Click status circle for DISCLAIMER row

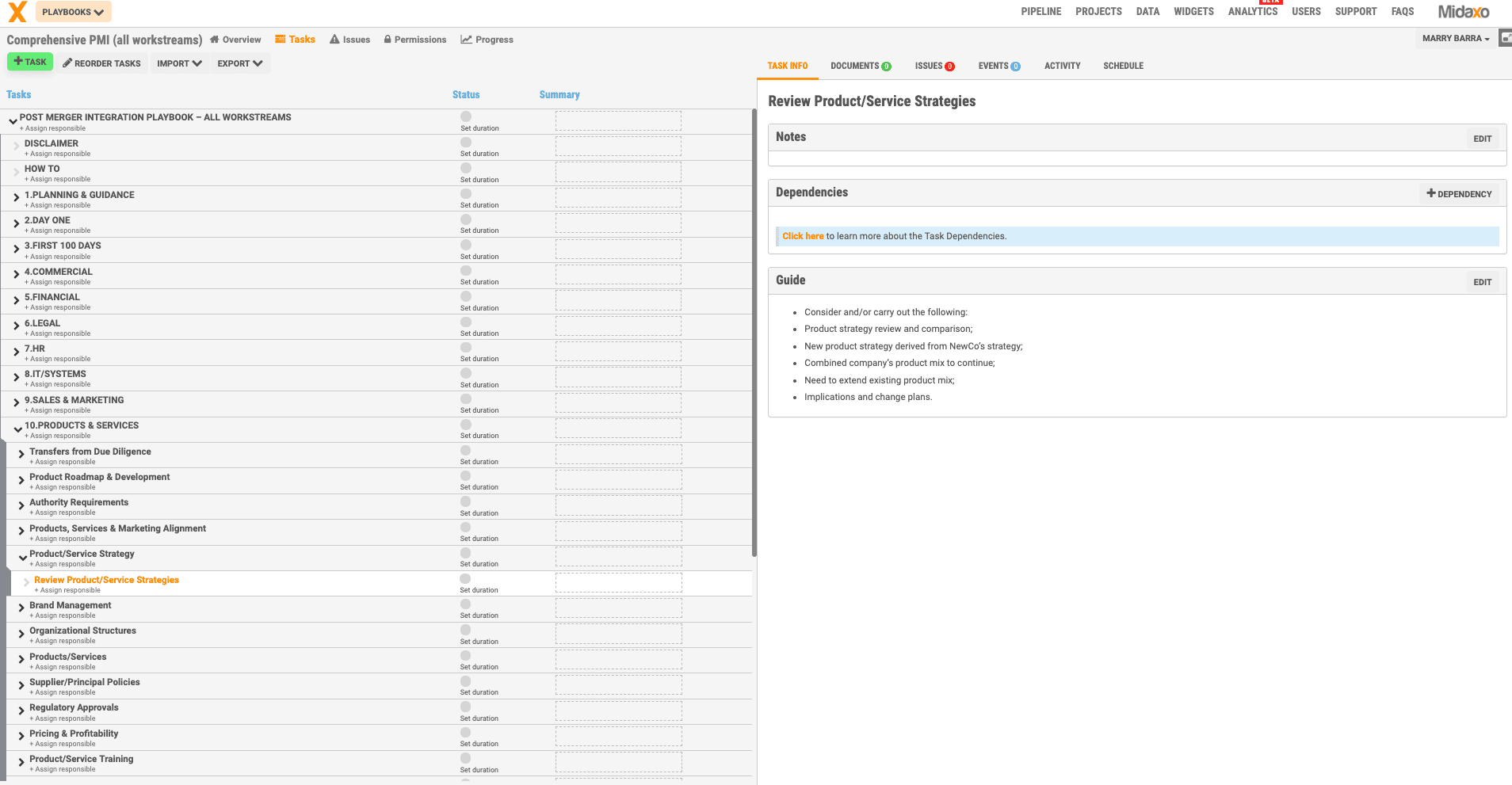point(466,143)
